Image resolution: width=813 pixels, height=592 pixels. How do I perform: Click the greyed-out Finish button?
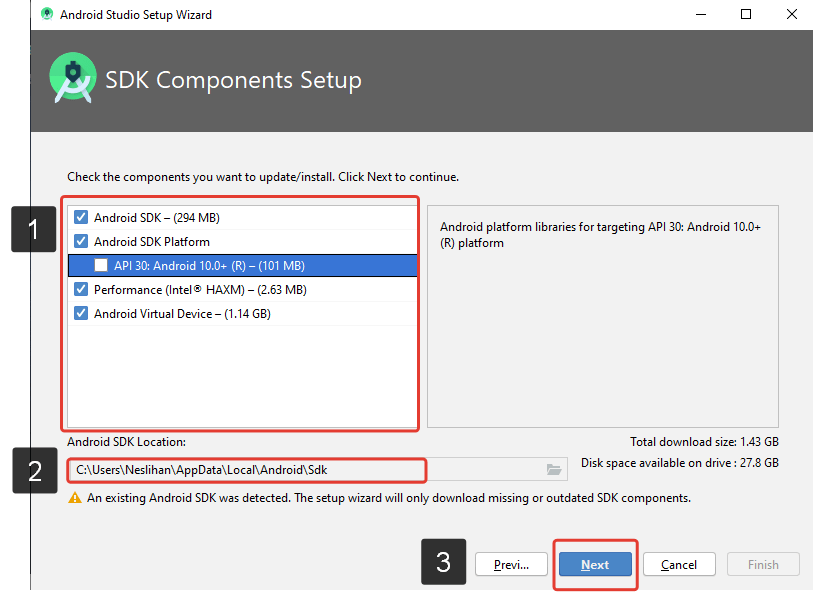(763, 565)
